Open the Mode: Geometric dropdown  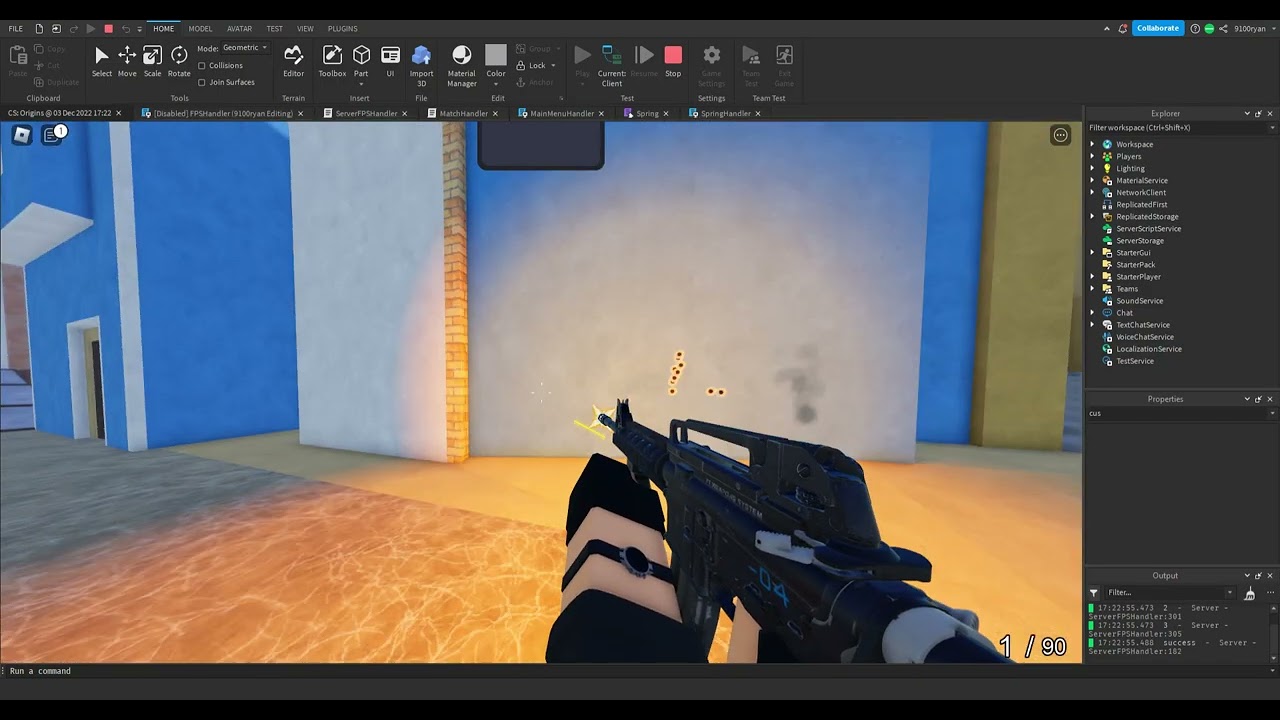coord(243,47)
